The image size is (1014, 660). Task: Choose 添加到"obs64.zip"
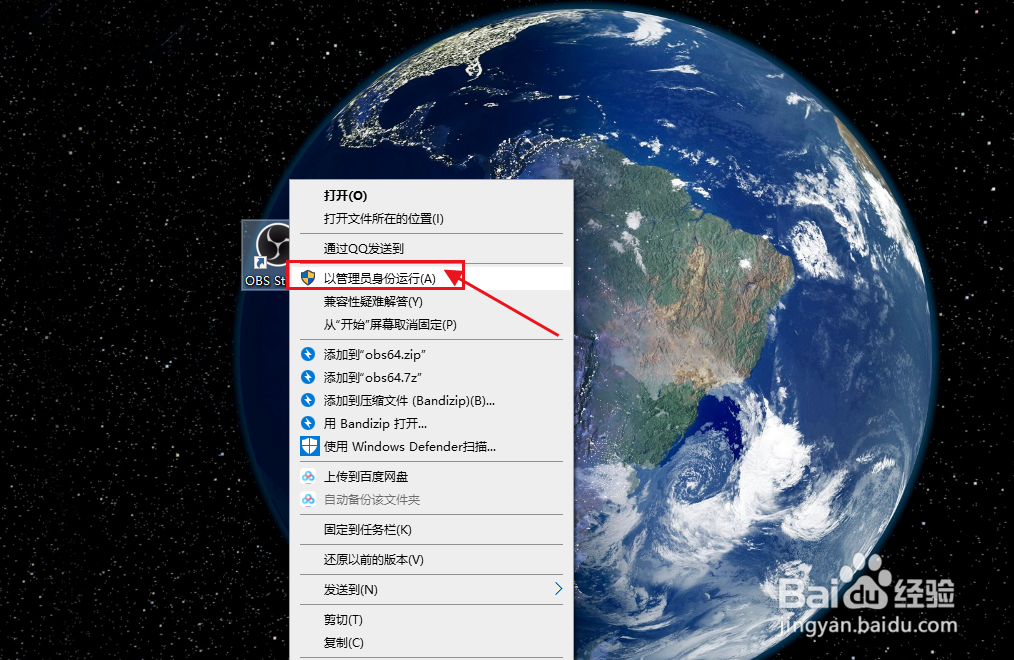[431, 354]
